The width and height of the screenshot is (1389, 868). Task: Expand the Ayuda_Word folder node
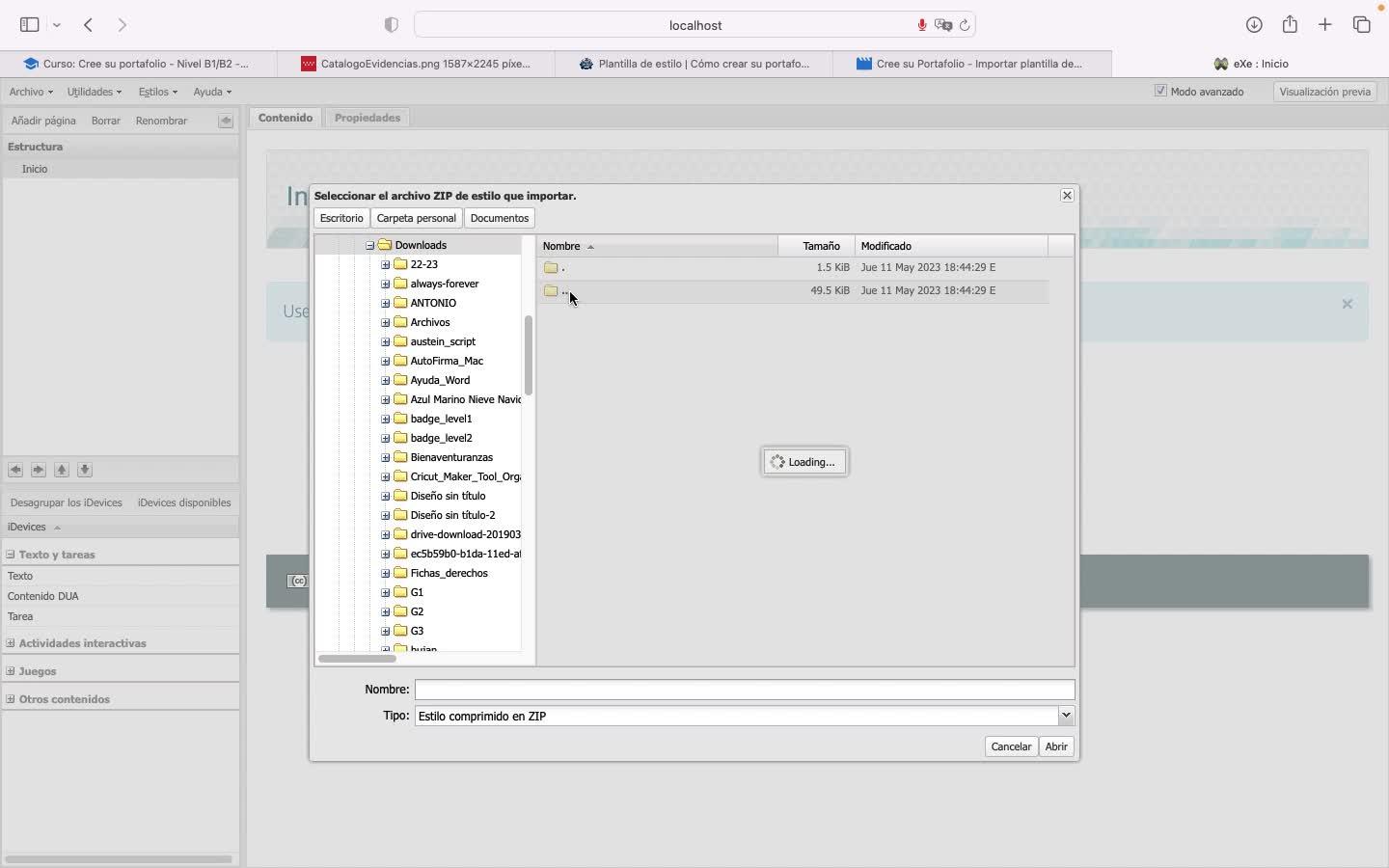(x=385, y=380)
